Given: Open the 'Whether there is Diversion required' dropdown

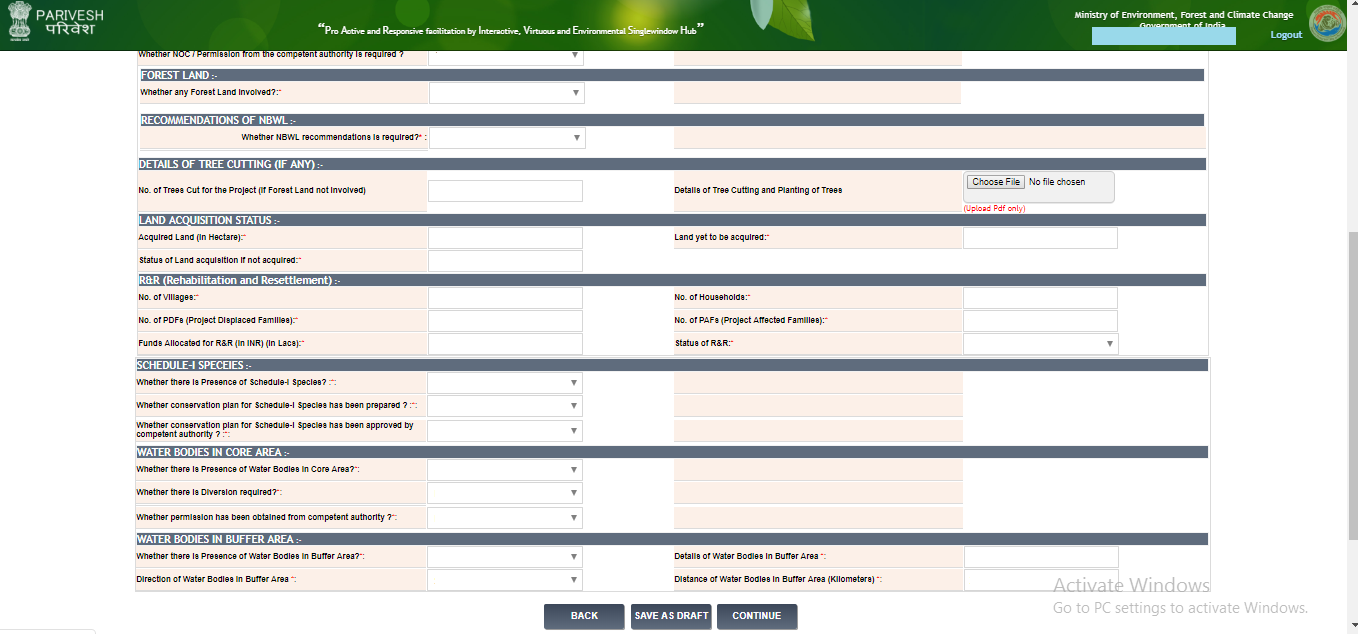Looking at the screenshot, I should point(505,493).
